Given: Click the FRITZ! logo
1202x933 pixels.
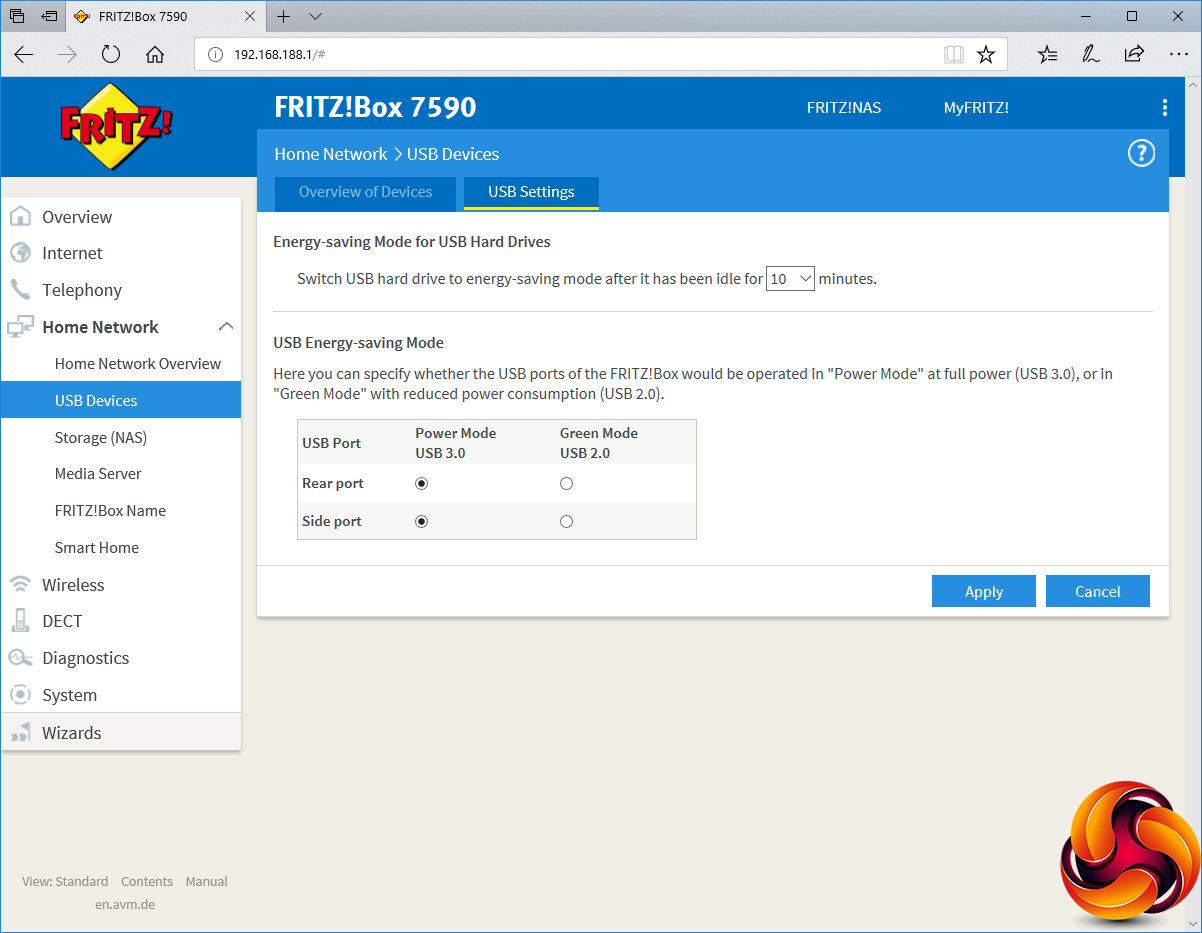Looking at the screenshot, I should click(117, 127).
